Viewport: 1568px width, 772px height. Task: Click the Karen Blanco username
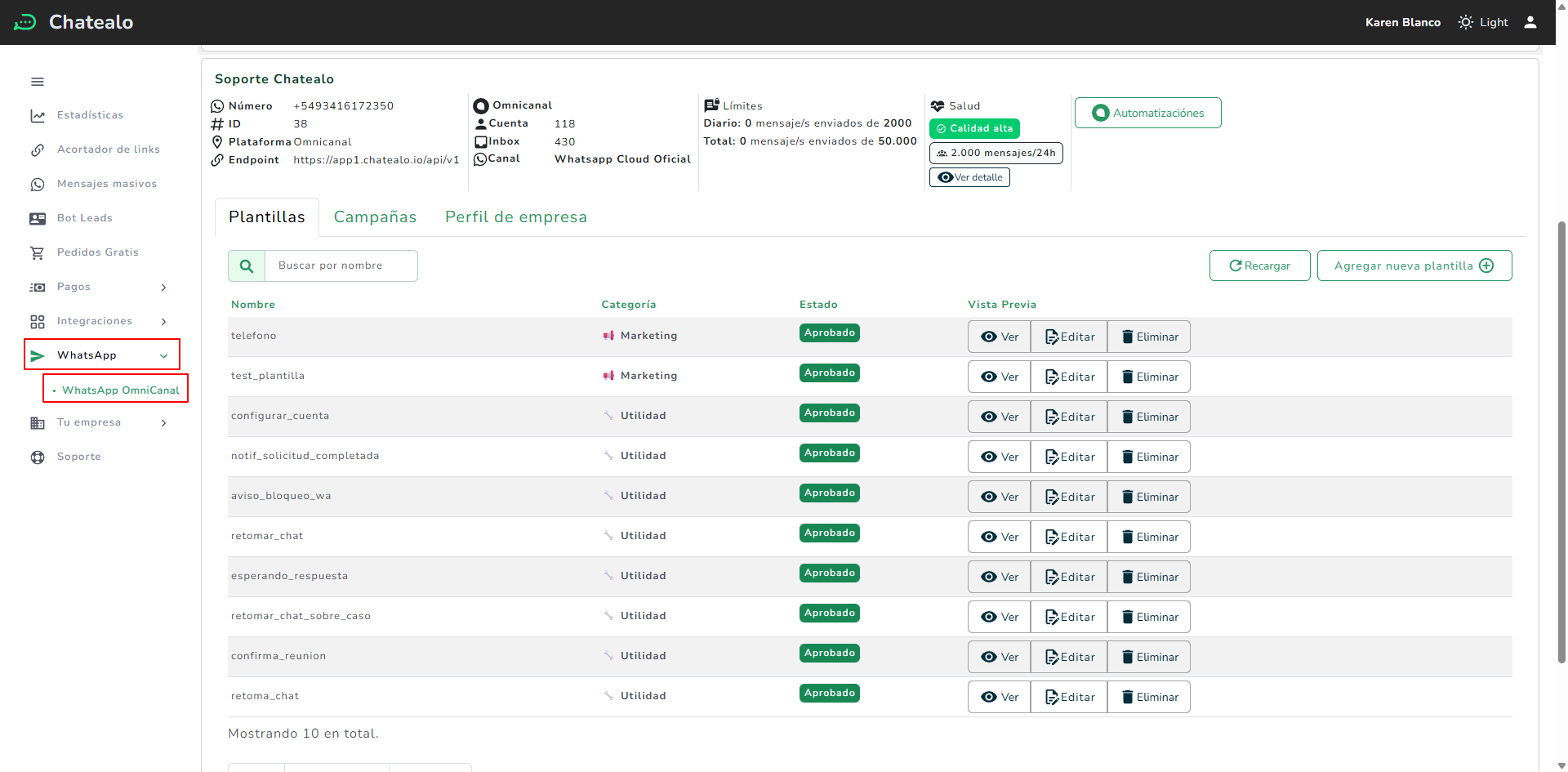[1403, 22]
